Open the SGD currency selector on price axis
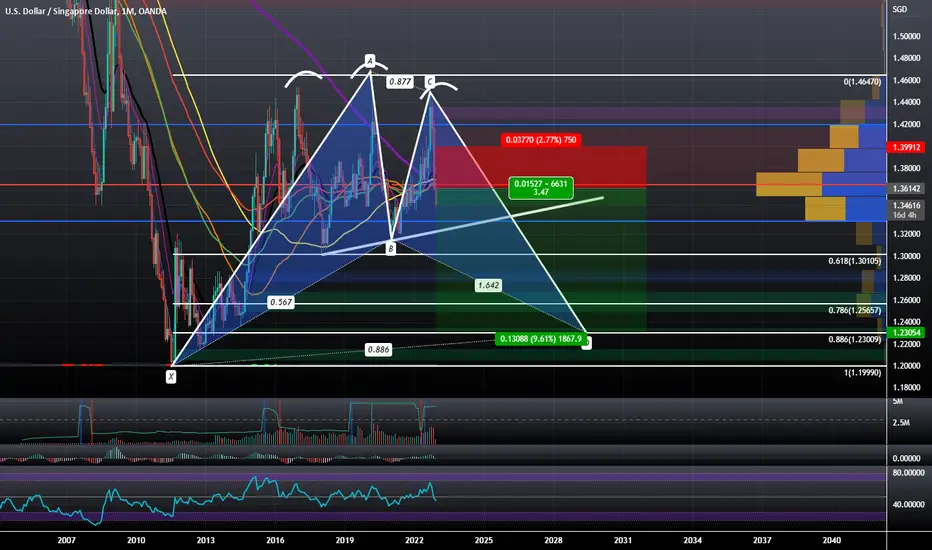 click(x=899, y=9)
